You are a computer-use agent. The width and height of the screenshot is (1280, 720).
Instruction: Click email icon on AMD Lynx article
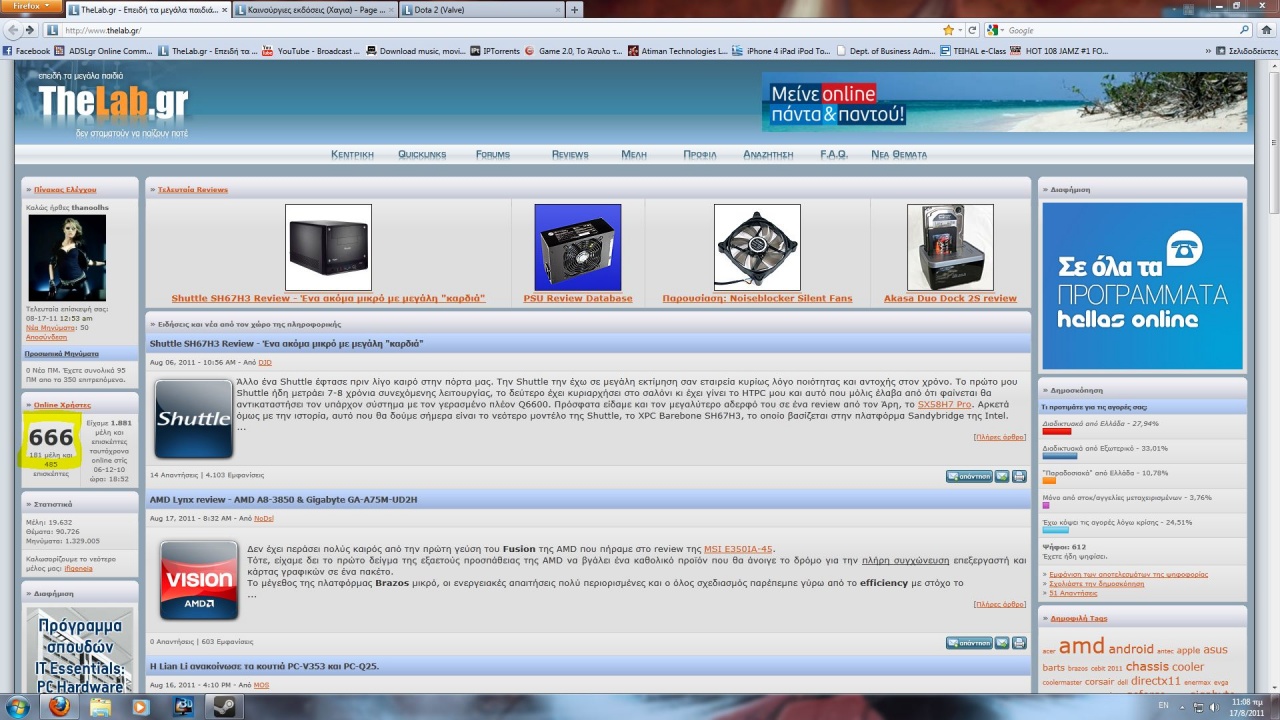tap(1002, 642)
